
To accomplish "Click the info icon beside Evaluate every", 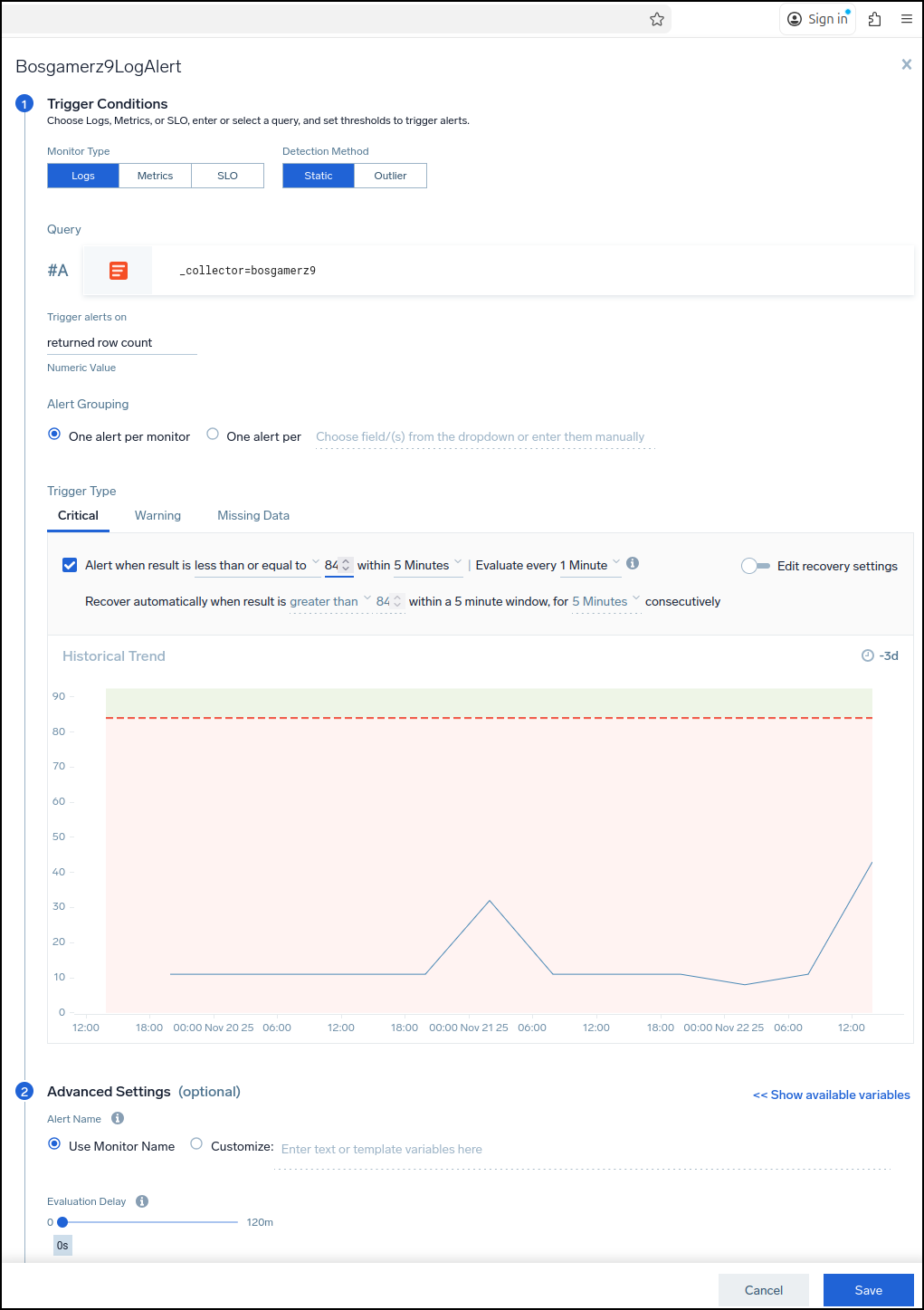I will point(633,563).
